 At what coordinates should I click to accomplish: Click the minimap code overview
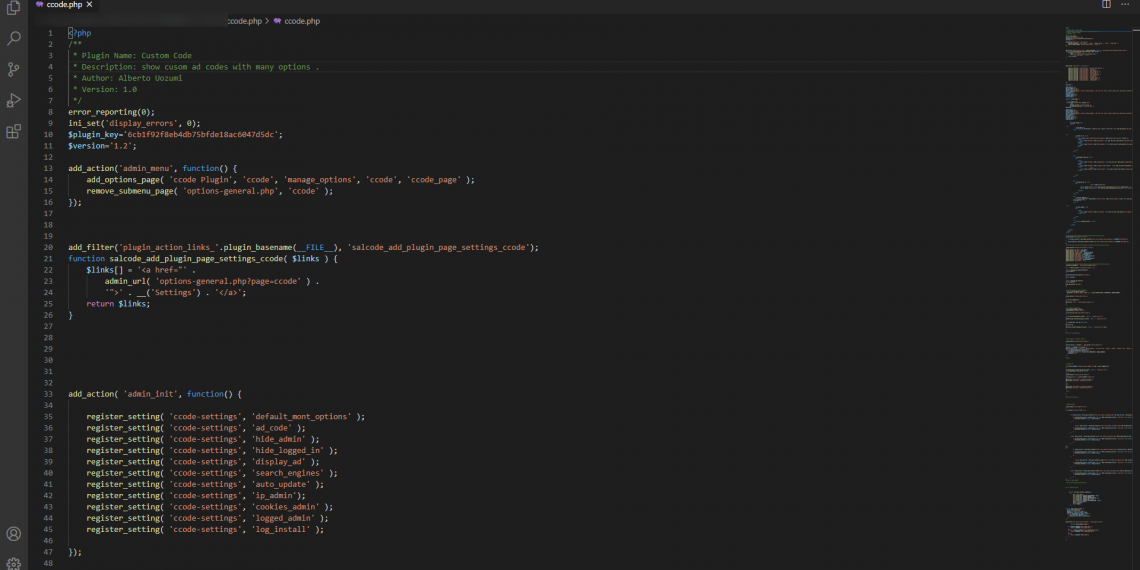[x=1098, y=284]
